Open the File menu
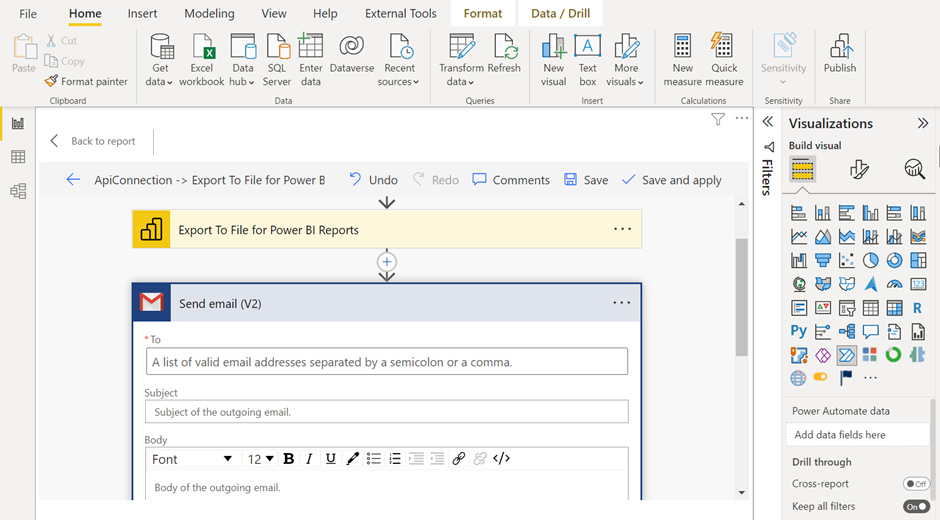This screenshot has height=520, width=940. coord(28,13)
